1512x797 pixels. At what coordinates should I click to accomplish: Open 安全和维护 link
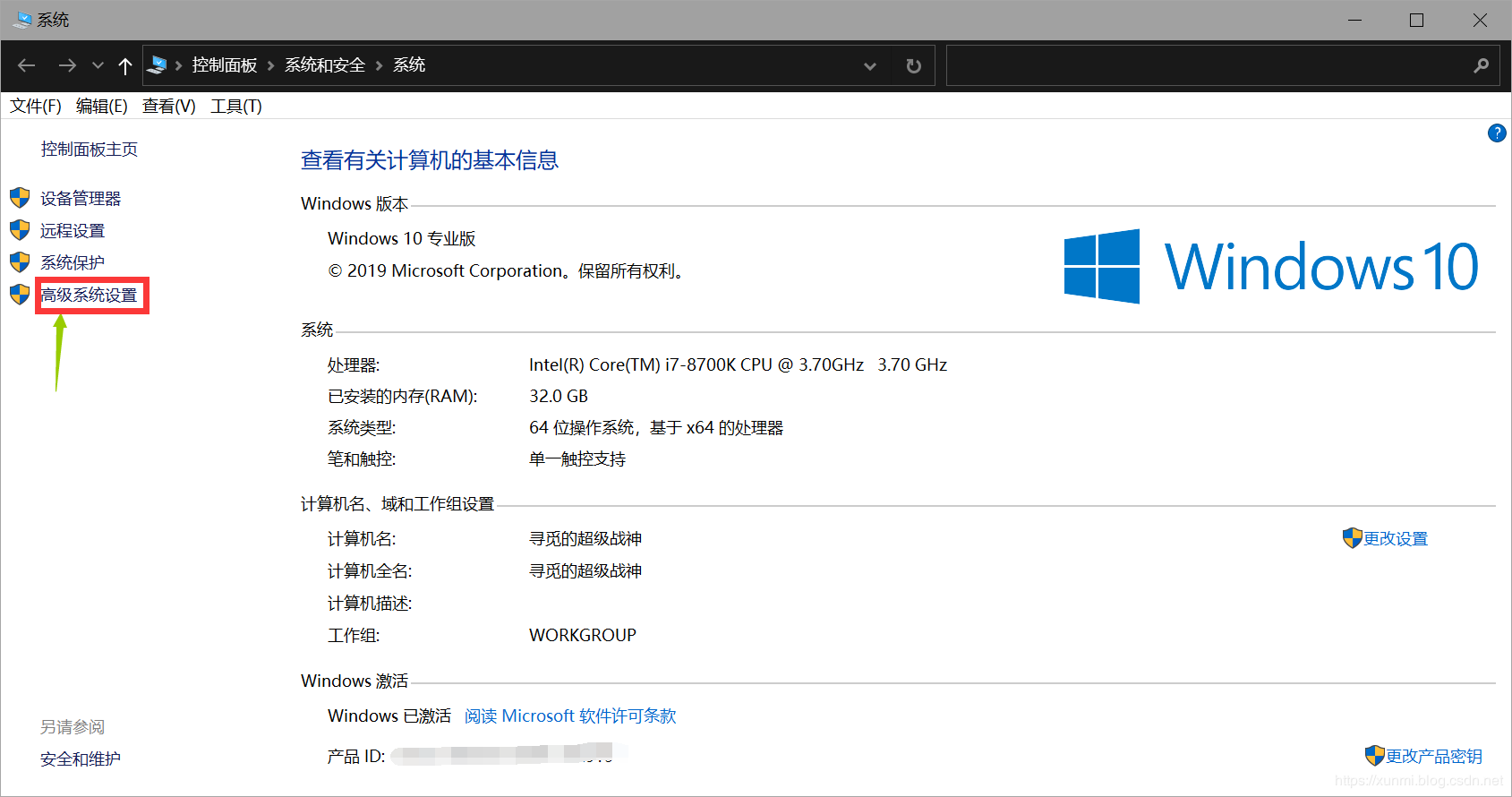[x=81, y=759]
